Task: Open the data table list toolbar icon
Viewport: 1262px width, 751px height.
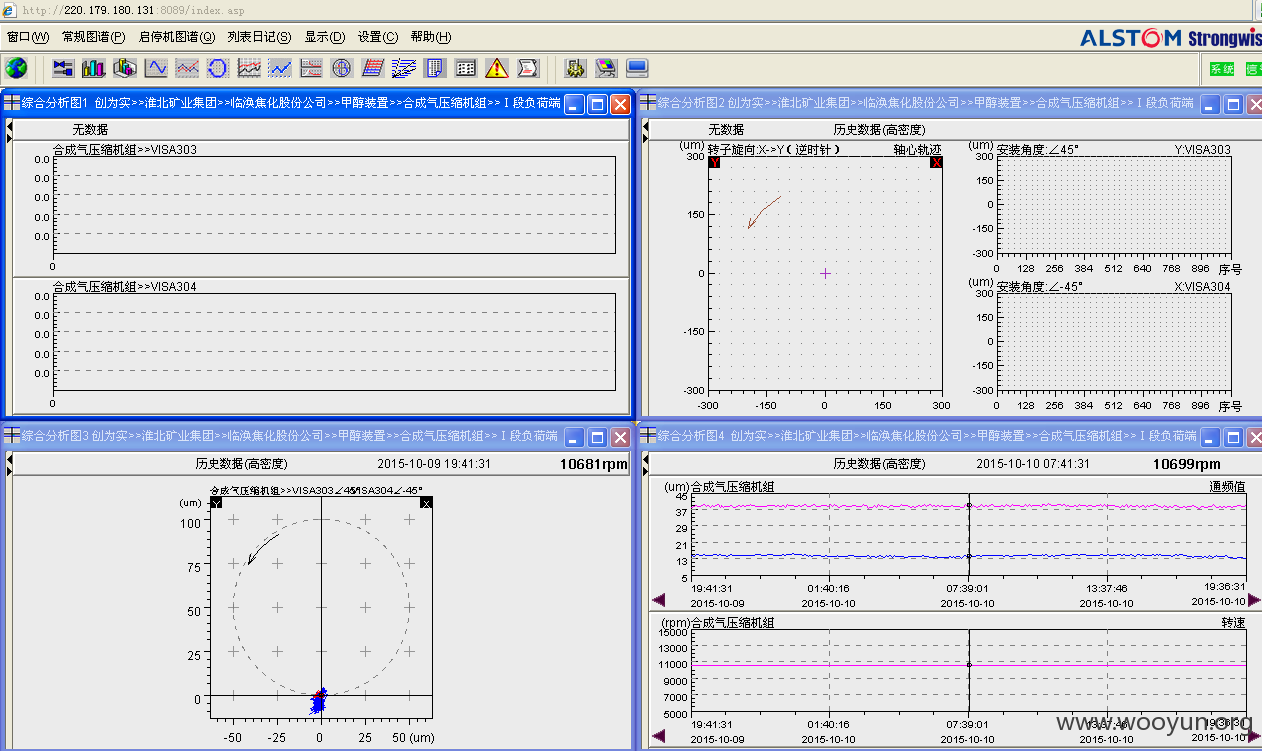Action: point(466,68)
